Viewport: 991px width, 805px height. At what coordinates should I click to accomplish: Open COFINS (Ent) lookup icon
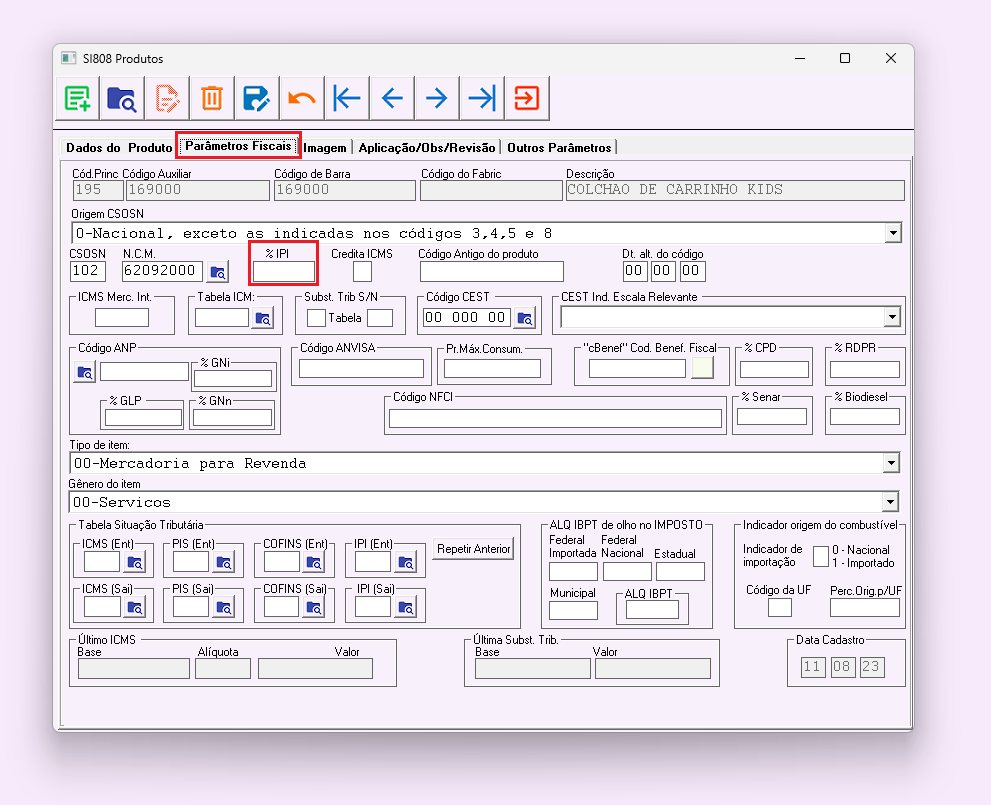click(314, 562)
